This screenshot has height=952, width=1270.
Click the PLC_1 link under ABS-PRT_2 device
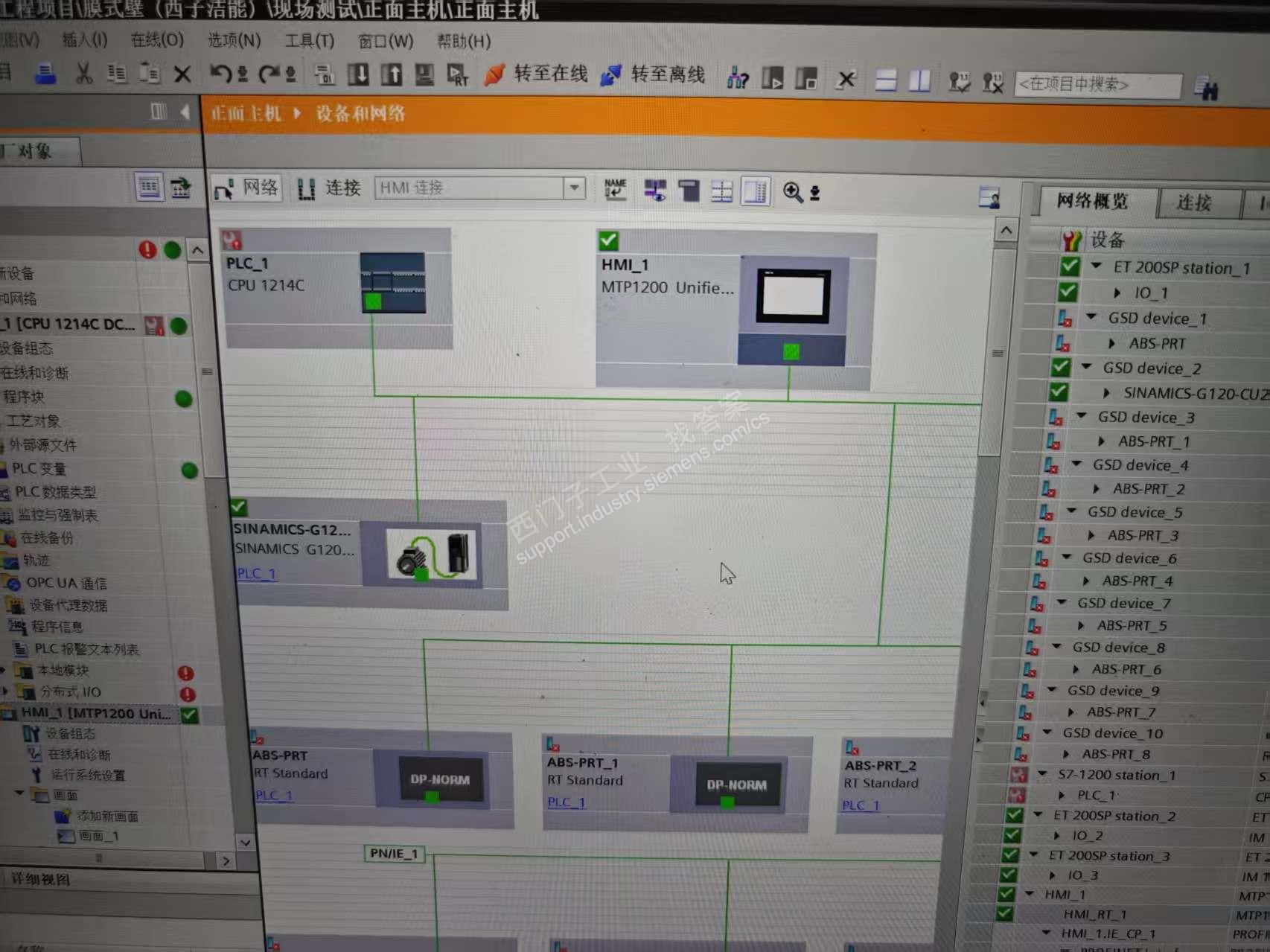[861, 805]
